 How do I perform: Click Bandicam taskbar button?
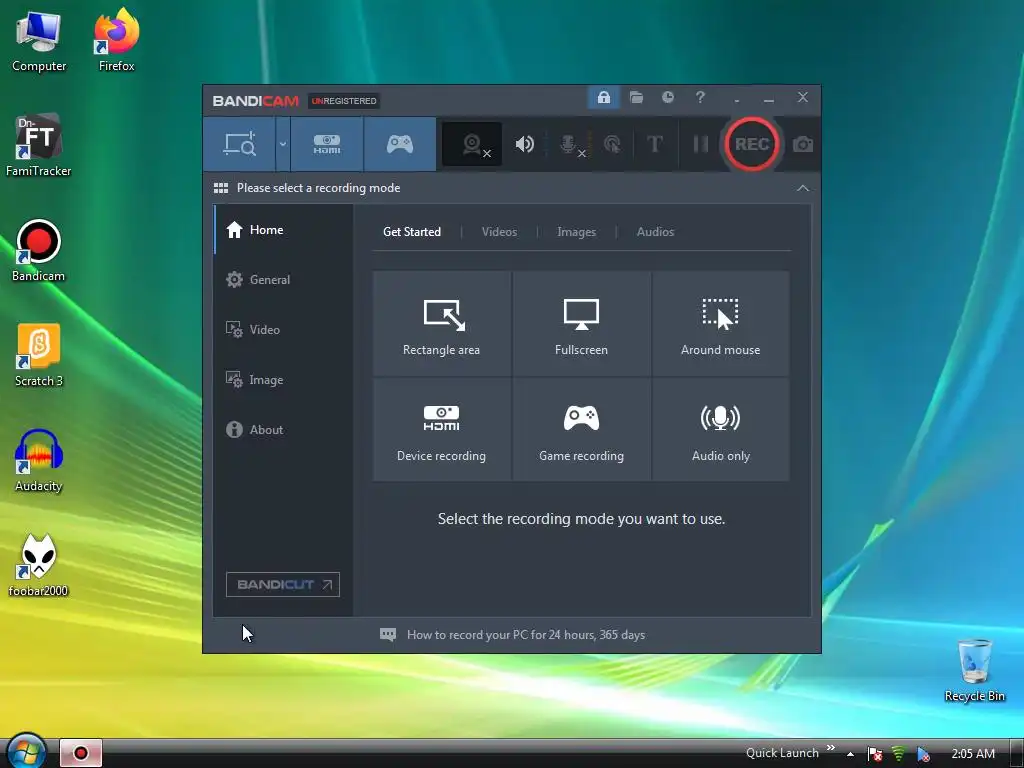tap(81, 753)
